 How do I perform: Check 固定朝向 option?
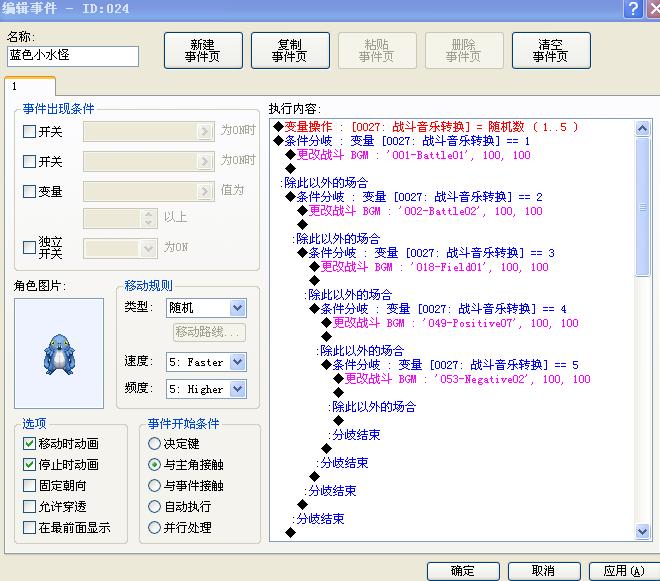pyautogui.click(x=29, y=485)
